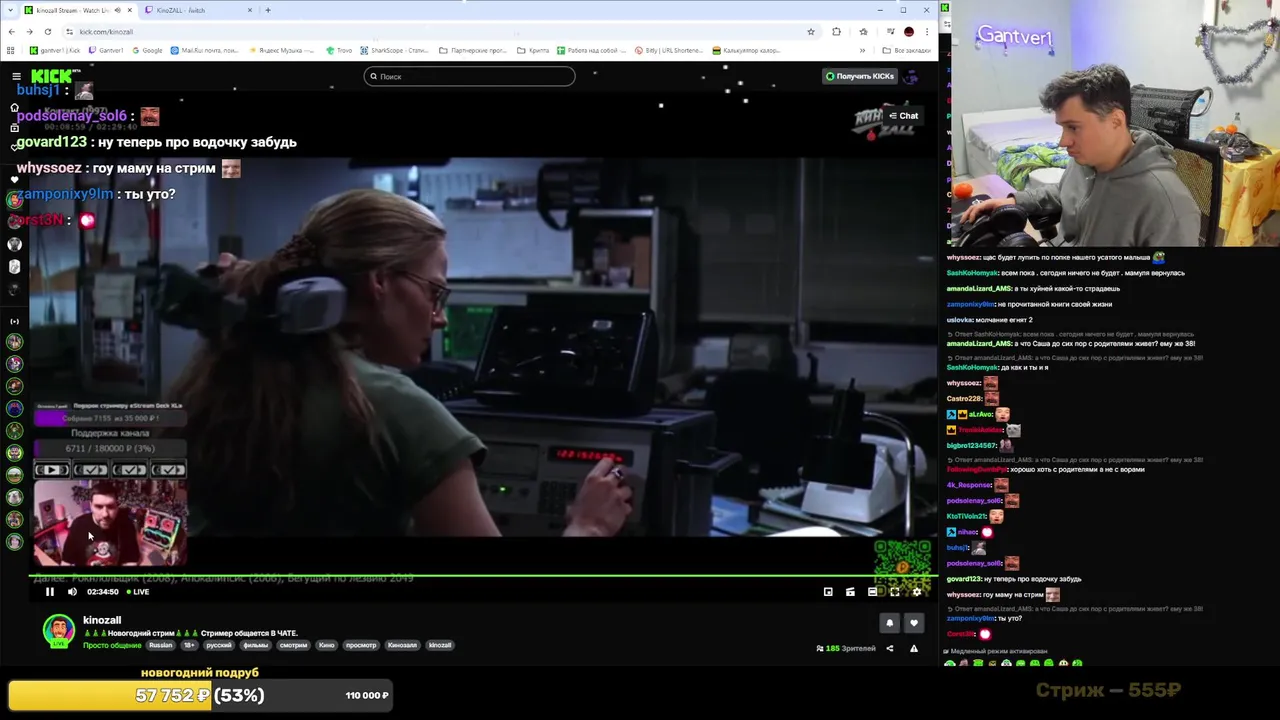Select the Кино tag

[326, 645]
